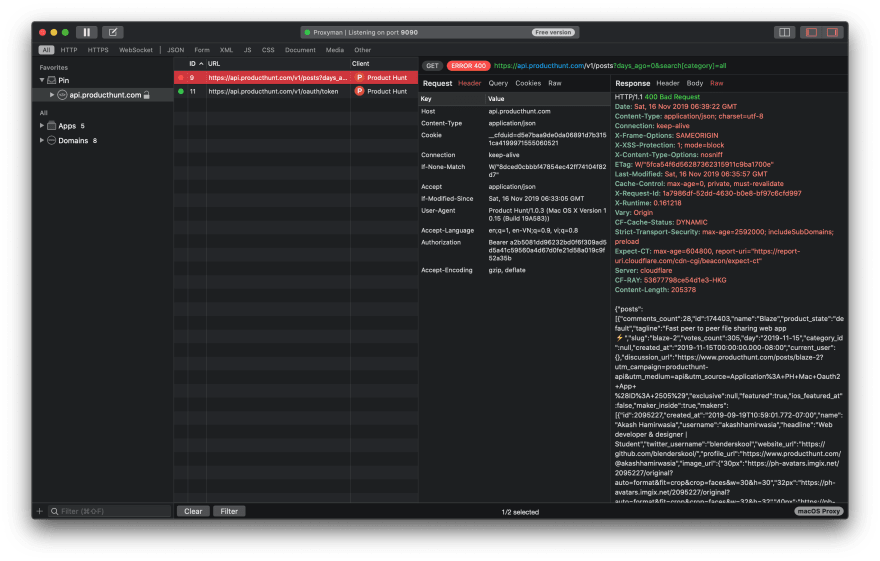The width and height of the screenshot is (880, 561).
Task: Click the 1/2 selected status text
Action: [520, 512]
